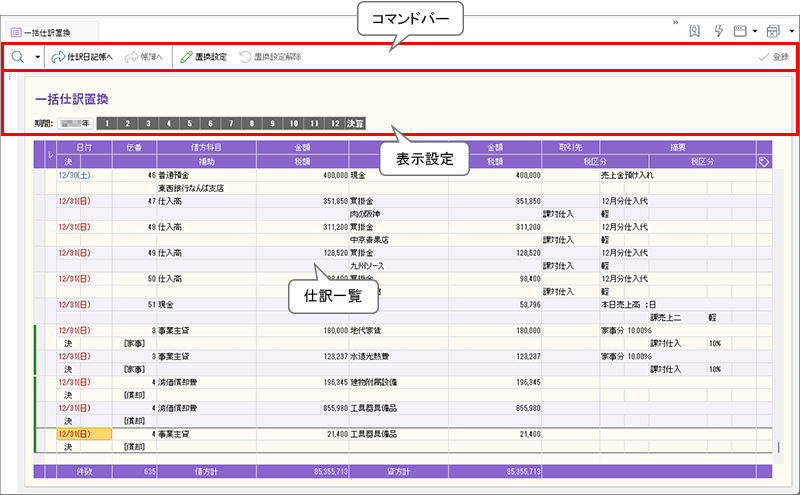800x495 pixels.
Task: Click the search magnifier icon in command bar
Action: (x=18, y=57)
